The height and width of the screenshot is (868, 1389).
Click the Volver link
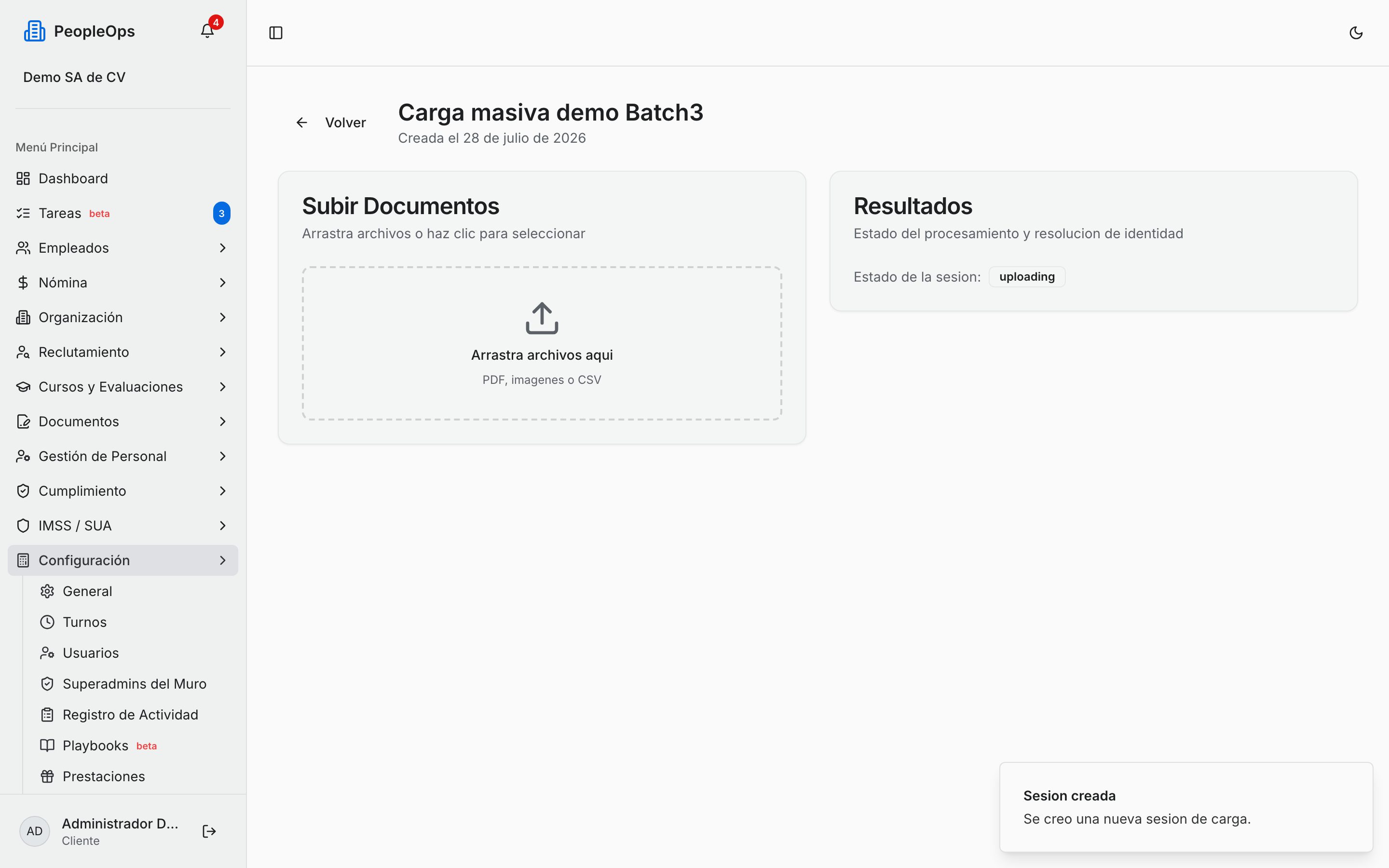pyautogui.click(x=345, y=122)
